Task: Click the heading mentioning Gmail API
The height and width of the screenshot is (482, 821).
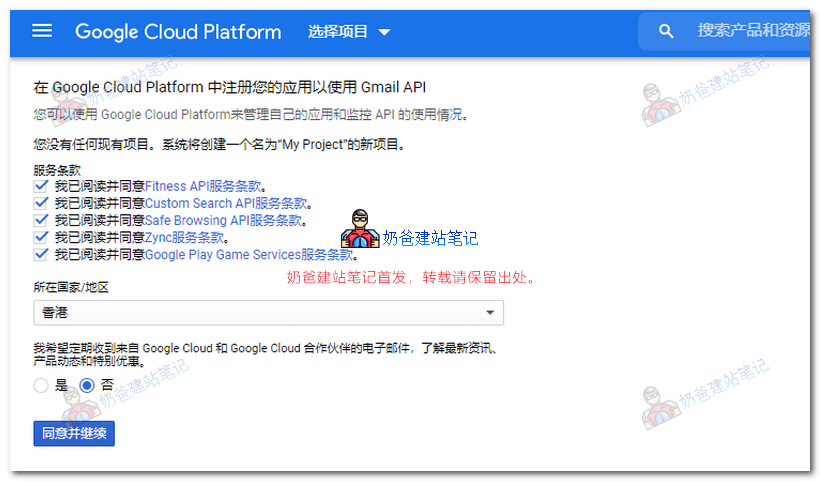Action: pyautogui.click(x=230, y=87)
